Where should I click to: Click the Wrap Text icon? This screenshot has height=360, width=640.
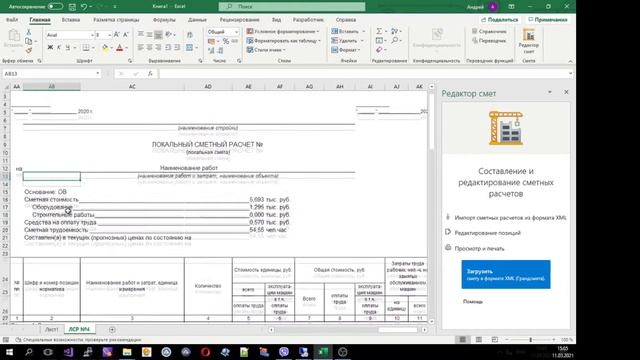(x=190, y=35)
